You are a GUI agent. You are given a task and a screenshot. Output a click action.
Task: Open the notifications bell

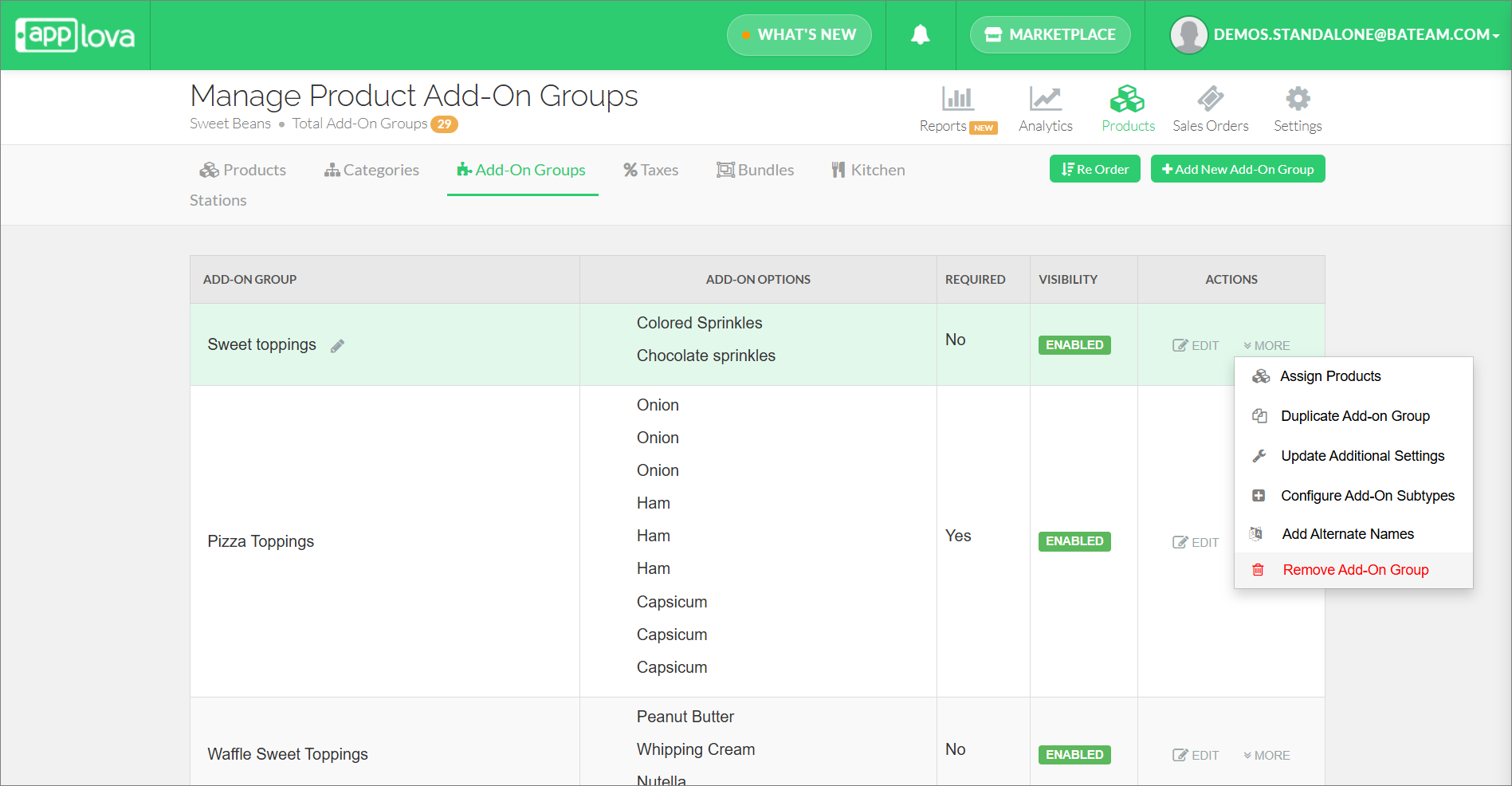point(921,34)
